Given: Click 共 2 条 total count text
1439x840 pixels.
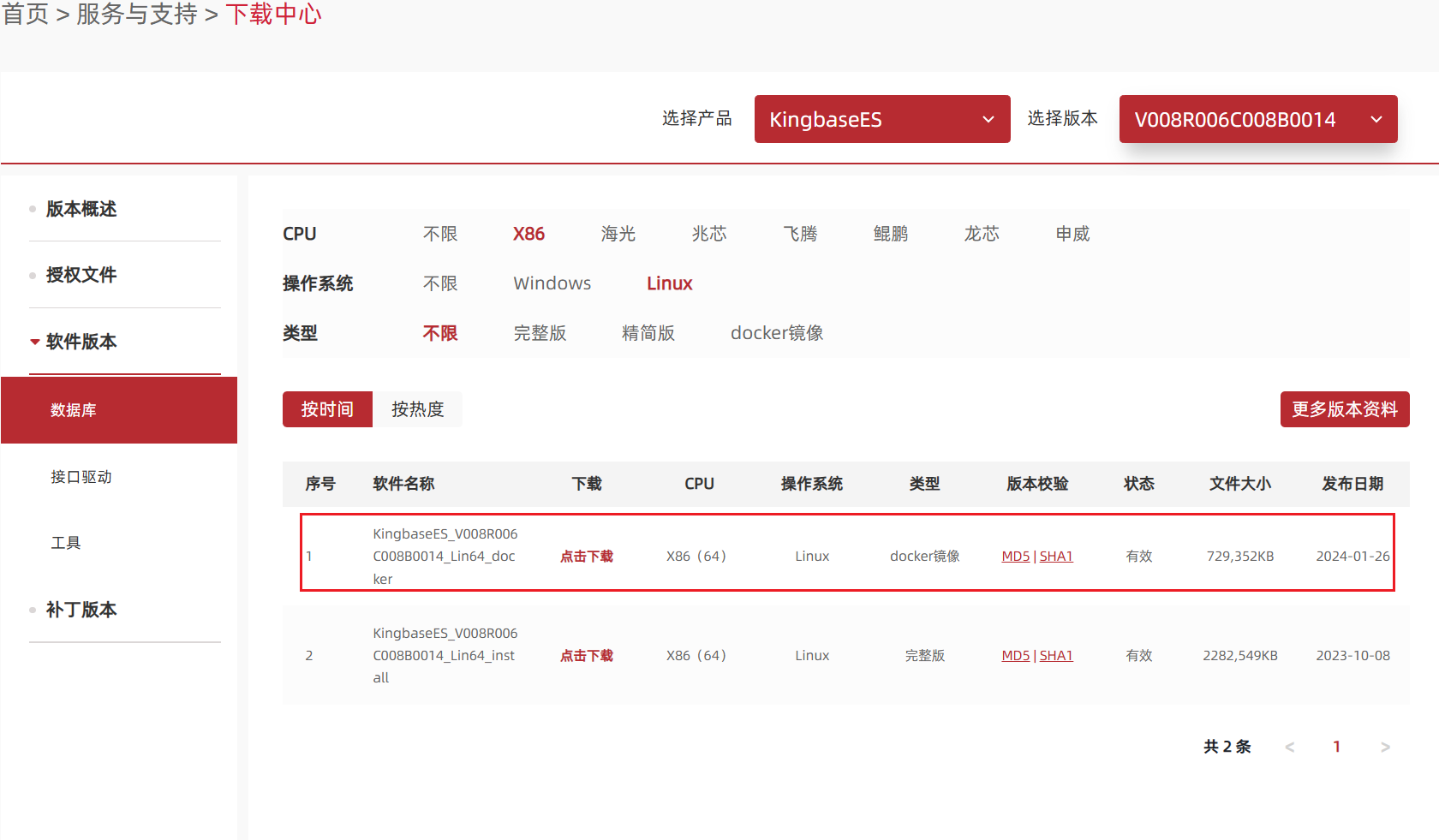Looking at the screenshot, I should [x=1227, y=747].
